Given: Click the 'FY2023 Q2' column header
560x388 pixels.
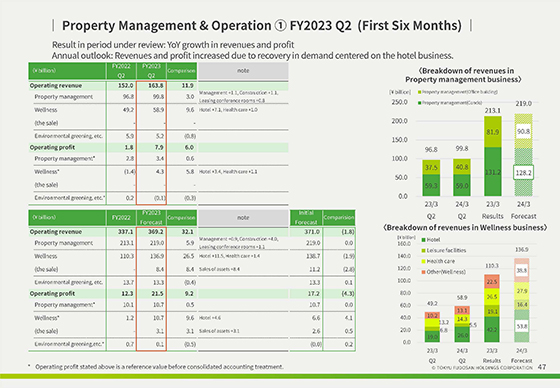Looking at the screenshot, I should pyautogui.click(x=151, y=71).
